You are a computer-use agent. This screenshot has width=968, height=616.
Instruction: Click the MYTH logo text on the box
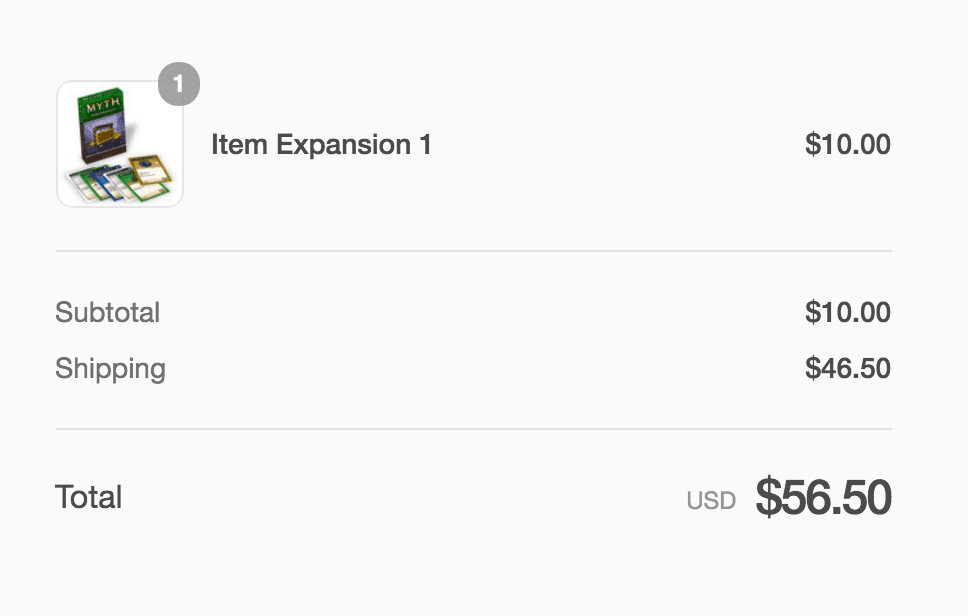[x=103, y=106]
